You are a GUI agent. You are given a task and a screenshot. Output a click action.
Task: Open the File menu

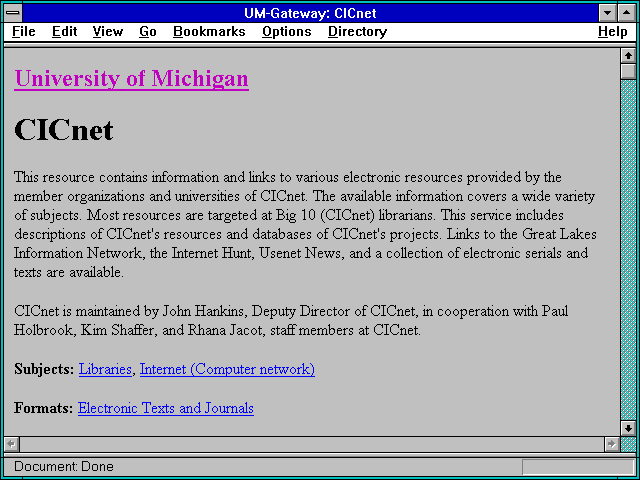point(24,32)
